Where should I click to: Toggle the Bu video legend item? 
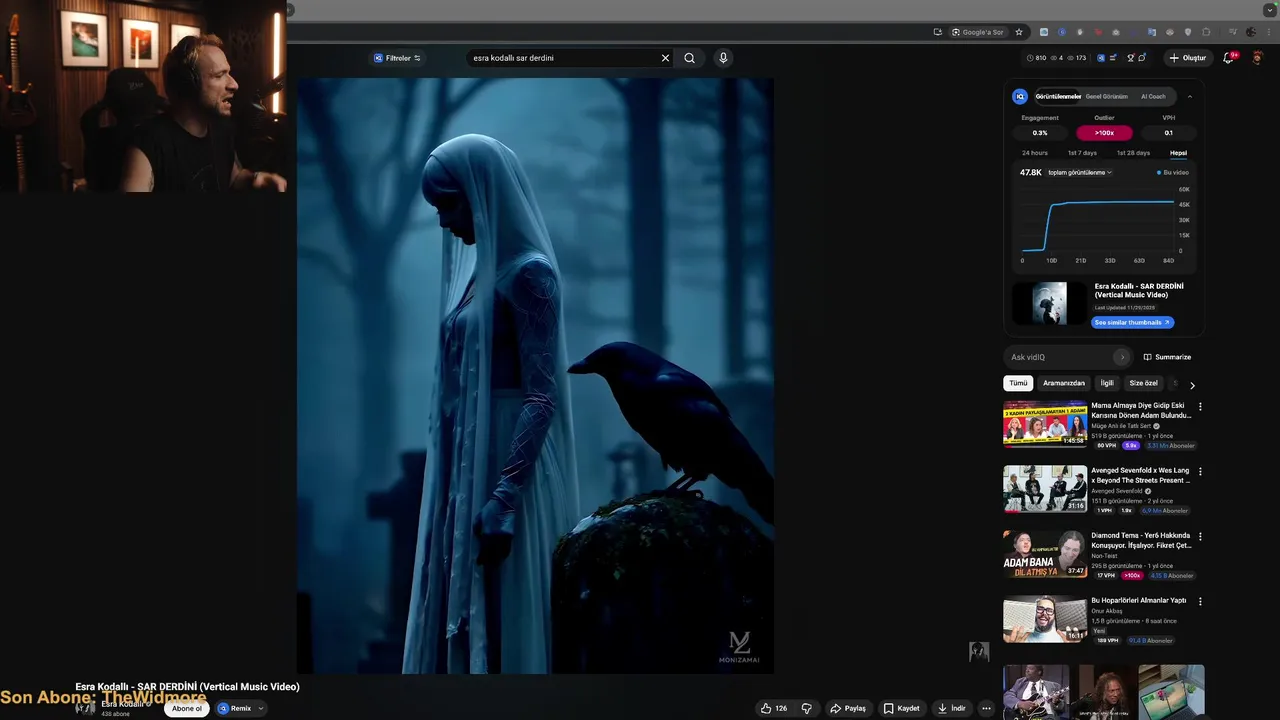(1172, 173)
